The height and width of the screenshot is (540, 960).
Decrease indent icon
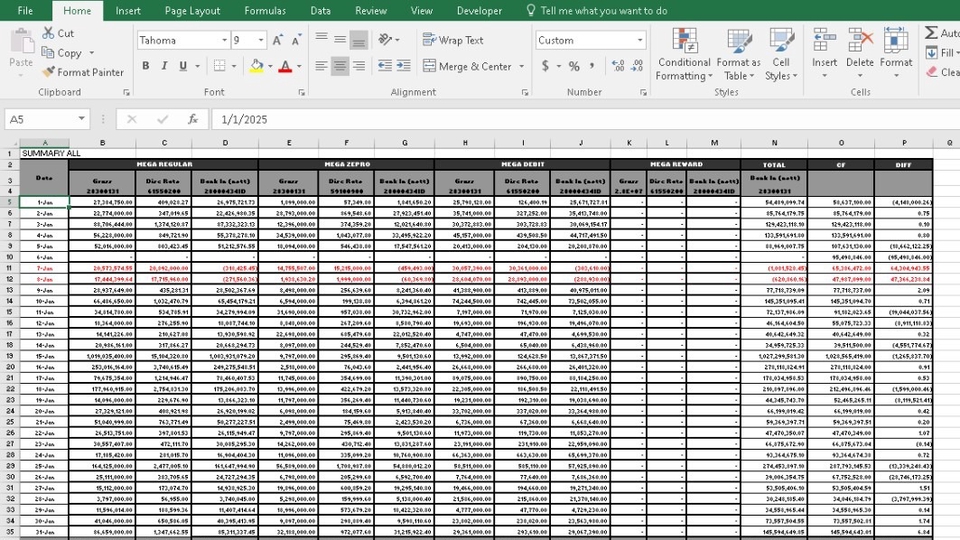pyautogui.click(x=384, y=66)
